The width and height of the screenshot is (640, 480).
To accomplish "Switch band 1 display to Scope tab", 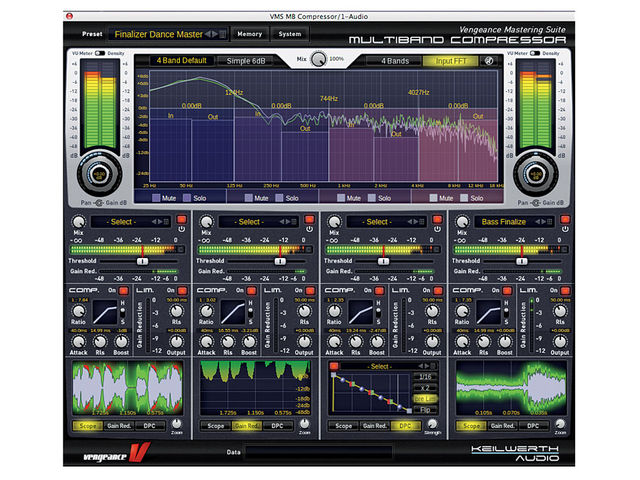I will tap(87, 426).
